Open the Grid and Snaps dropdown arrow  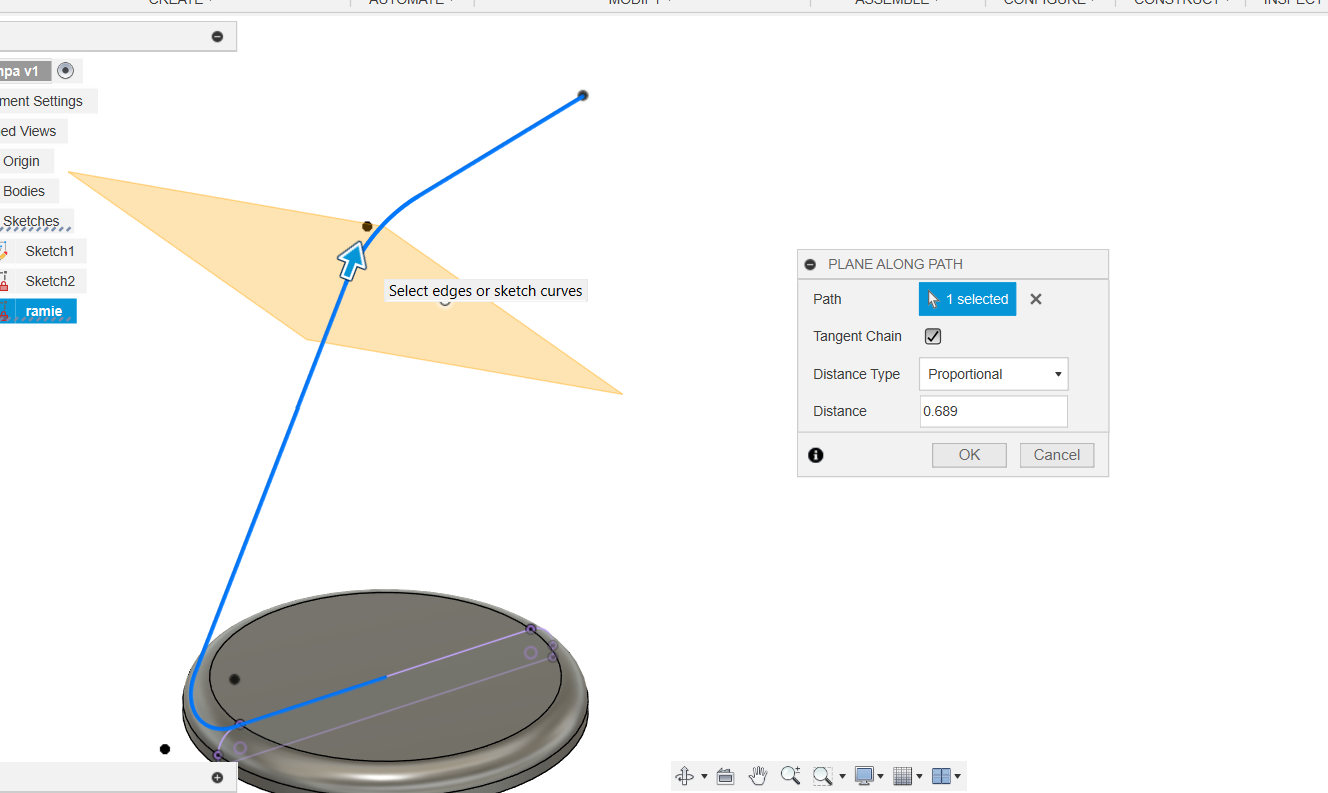coord(919,777)
